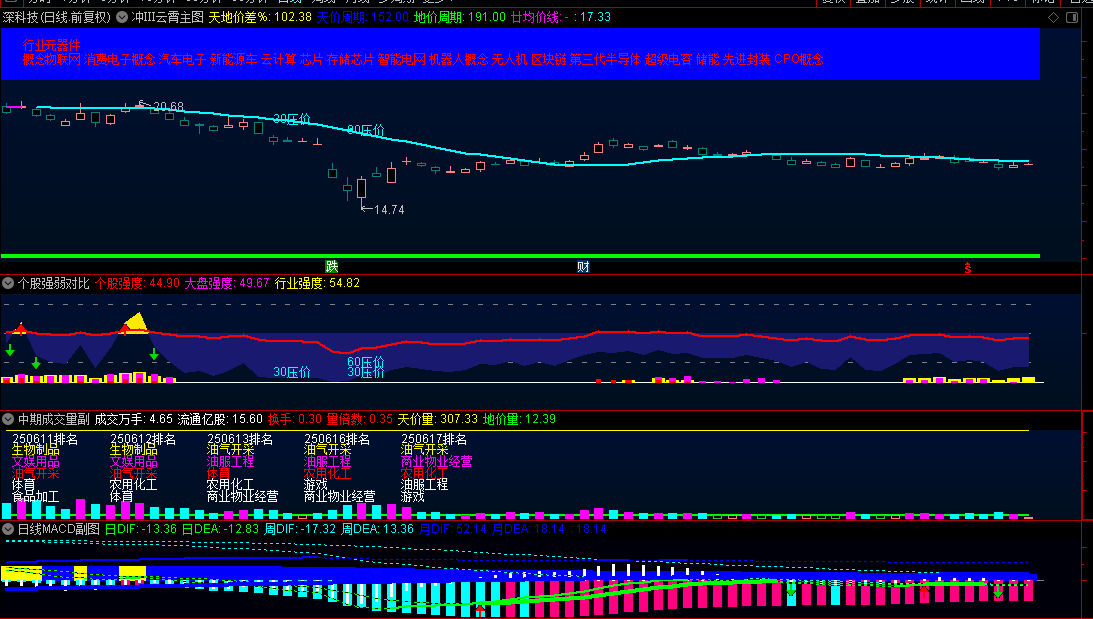
Task: Select the 深科技(日线.前复权) stock title
Action: tap(56, 17)
